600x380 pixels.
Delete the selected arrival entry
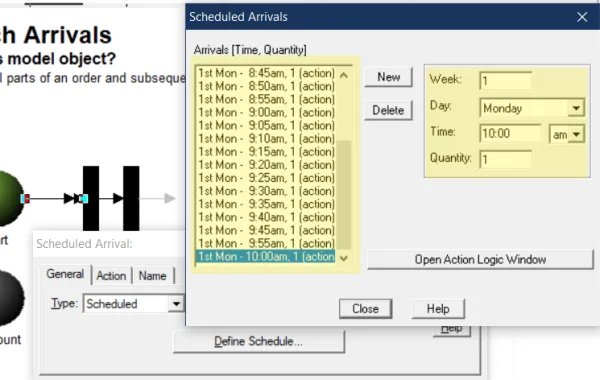(x=388, y=110)
